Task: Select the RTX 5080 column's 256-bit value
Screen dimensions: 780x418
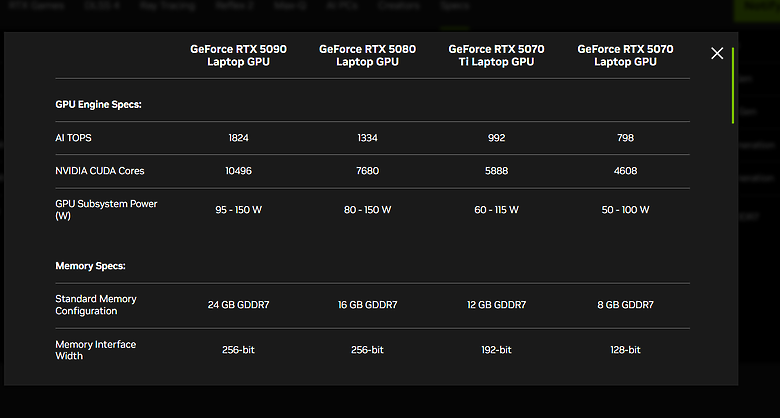Action: coord(367,350)
